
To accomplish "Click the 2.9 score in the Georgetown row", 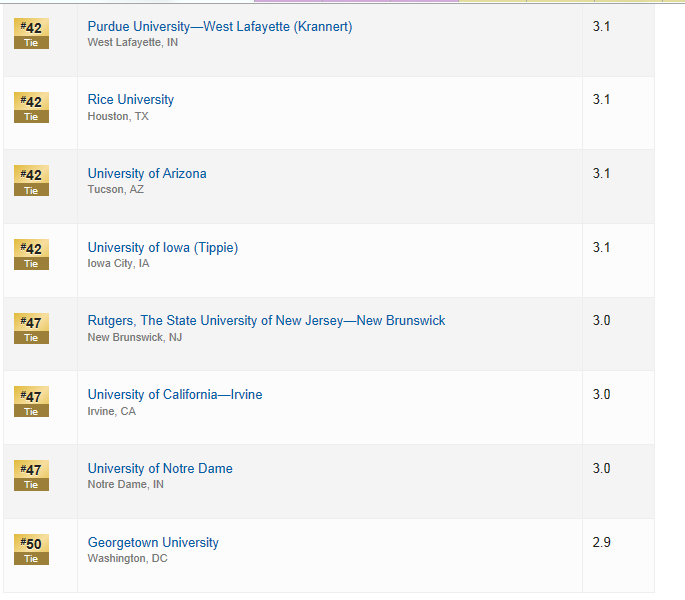I will [601, 543].
